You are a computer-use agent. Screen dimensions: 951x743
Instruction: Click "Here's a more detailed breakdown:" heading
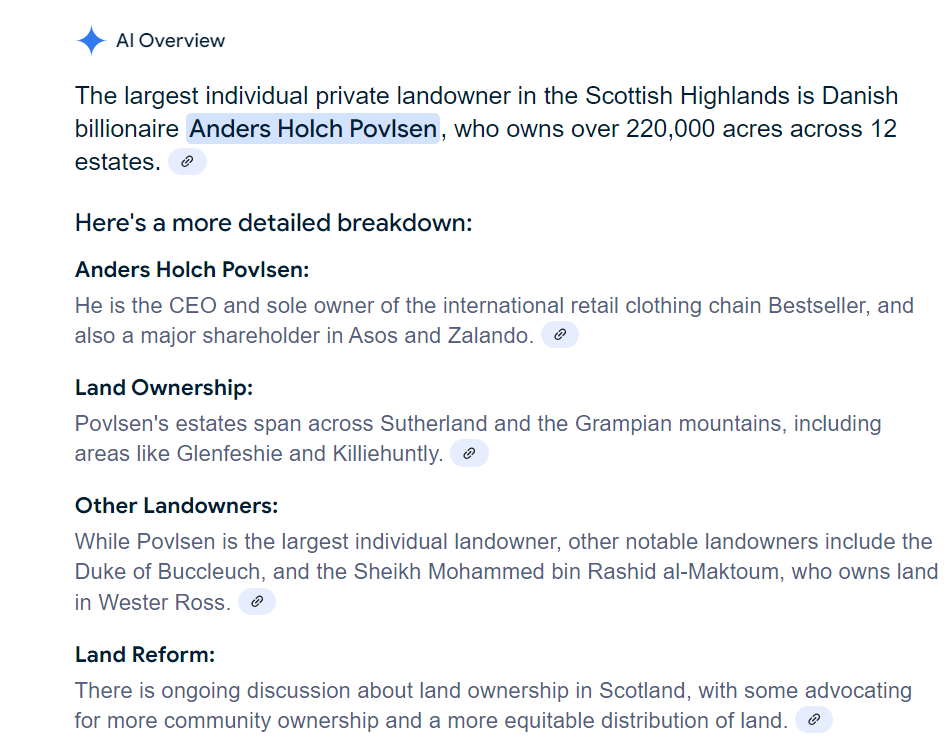[x=273, y=222]
